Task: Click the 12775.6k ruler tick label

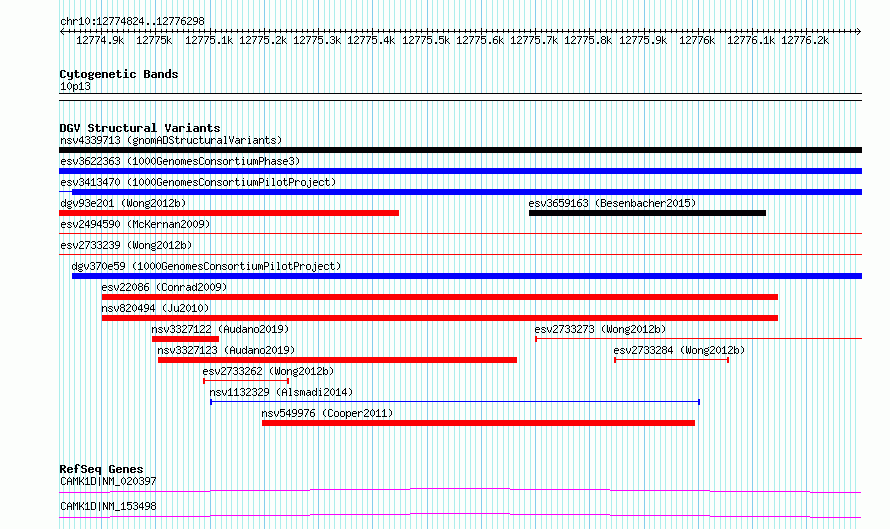Action: coord(480,40)
